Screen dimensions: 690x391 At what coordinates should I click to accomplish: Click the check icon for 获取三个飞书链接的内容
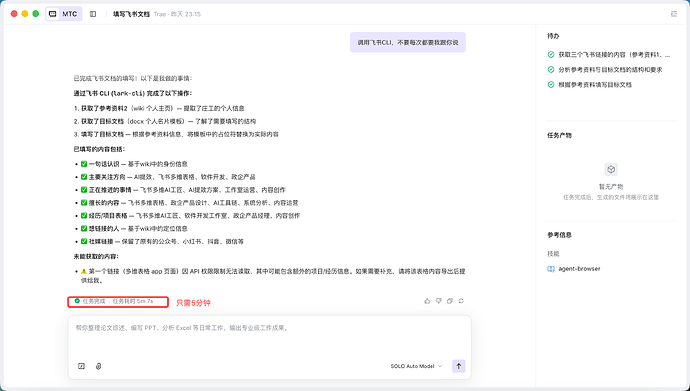pyautogui.click(x=551, y=55)
